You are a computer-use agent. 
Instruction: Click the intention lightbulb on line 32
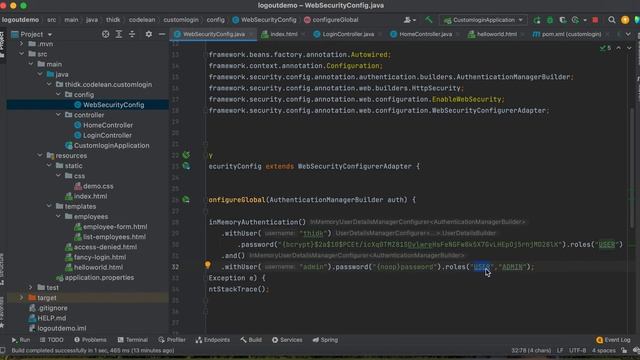click(x=208, y=265)
